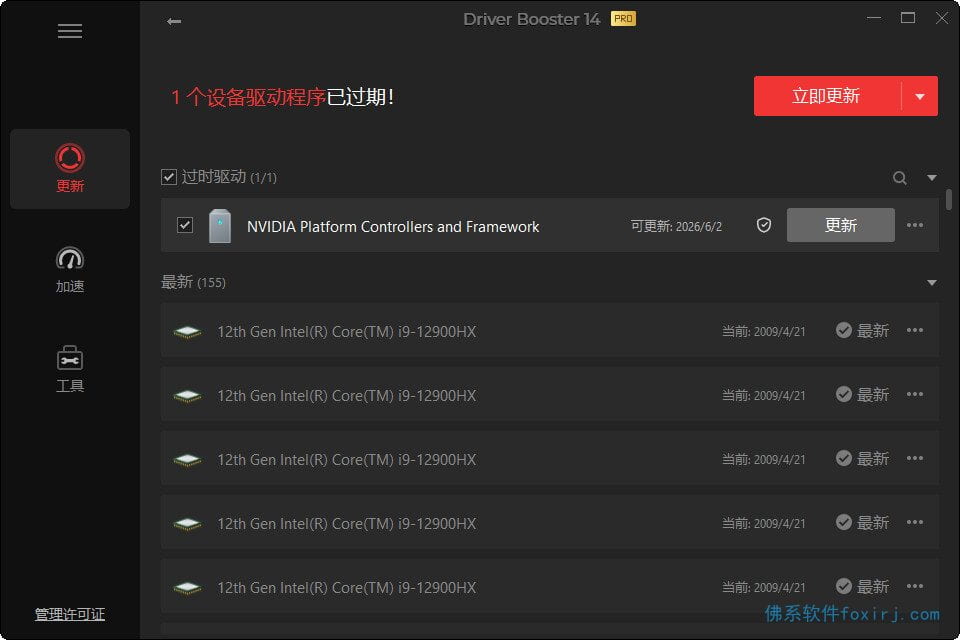Click chip icon of third i9-12900HX row
Viewport: 960px width, 640px height.
tap(187, 460)
